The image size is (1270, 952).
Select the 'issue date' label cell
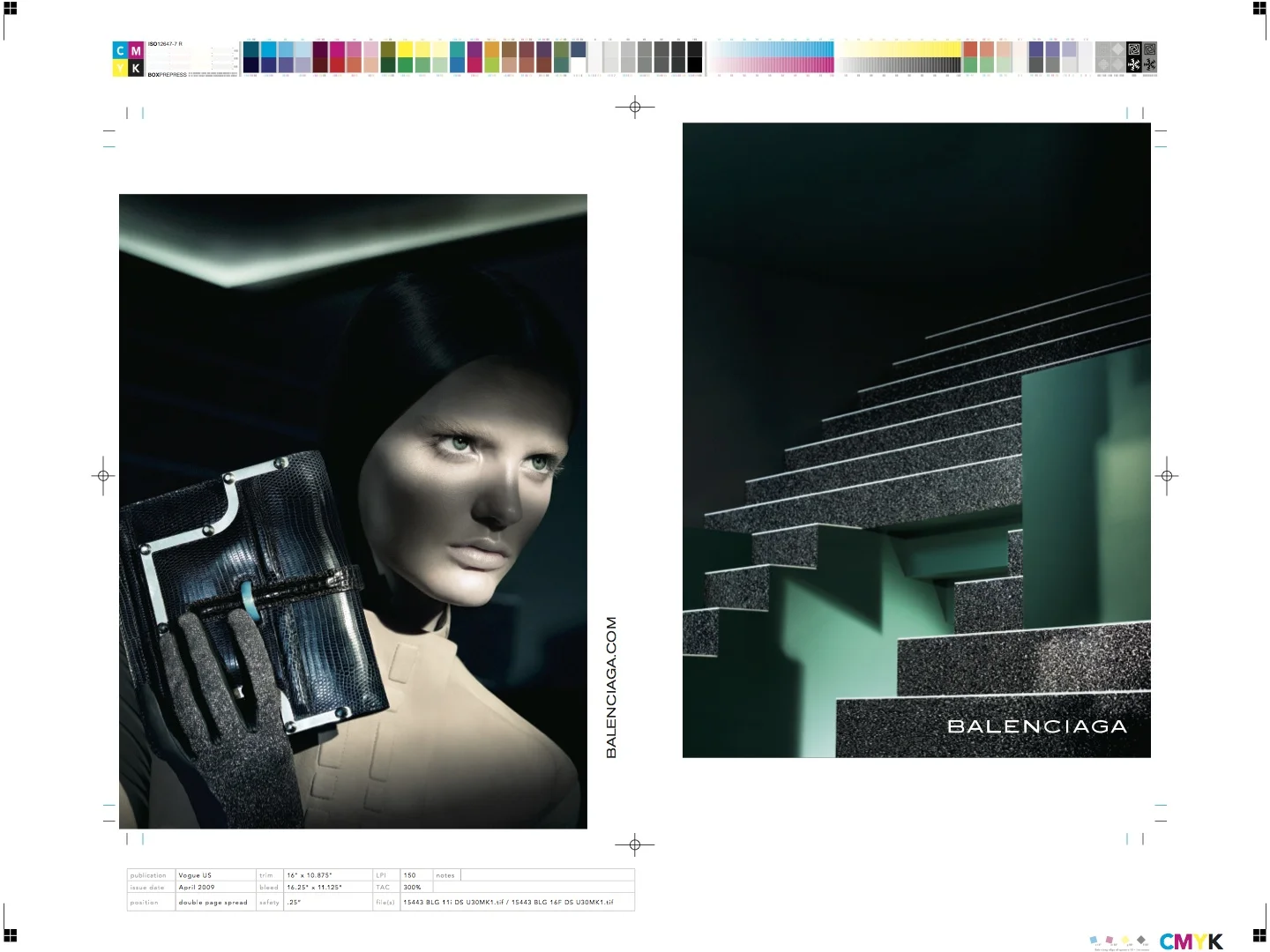click(152, 887)
